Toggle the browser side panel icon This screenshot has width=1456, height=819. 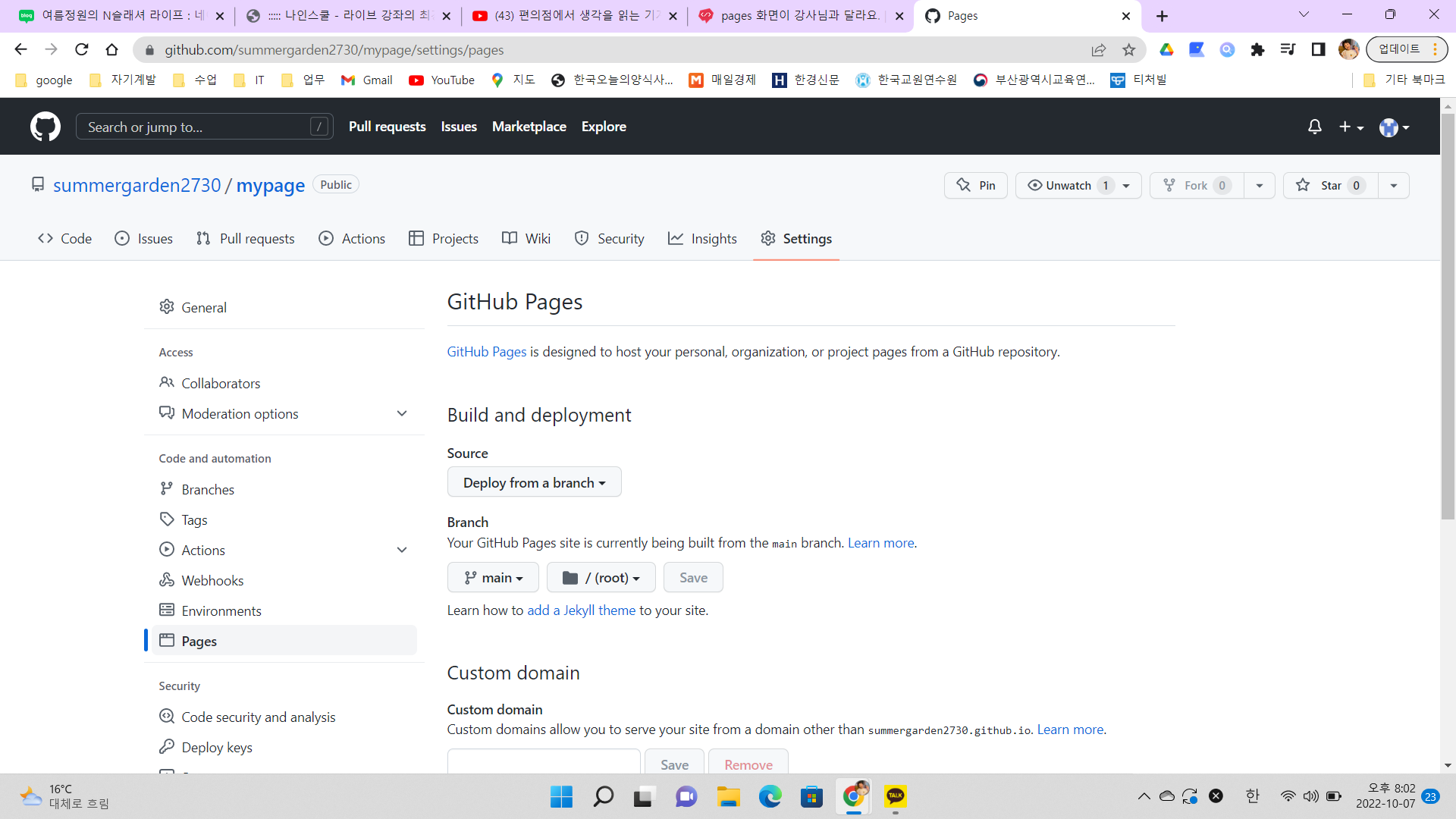click(1318, 50)
